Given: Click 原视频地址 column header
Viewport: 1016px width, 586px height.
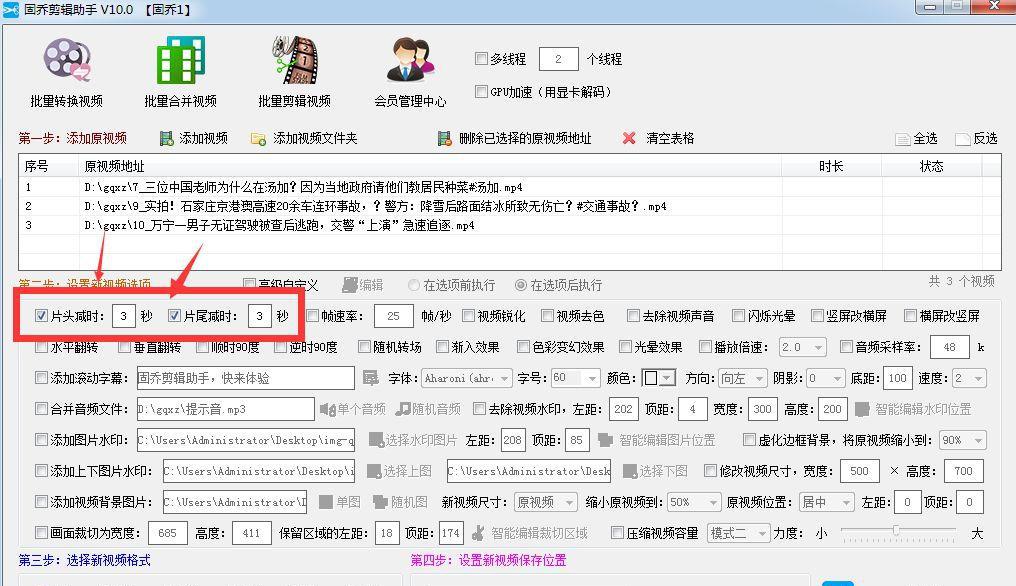Looking at the screenshot, I should [x=430, y=166].
